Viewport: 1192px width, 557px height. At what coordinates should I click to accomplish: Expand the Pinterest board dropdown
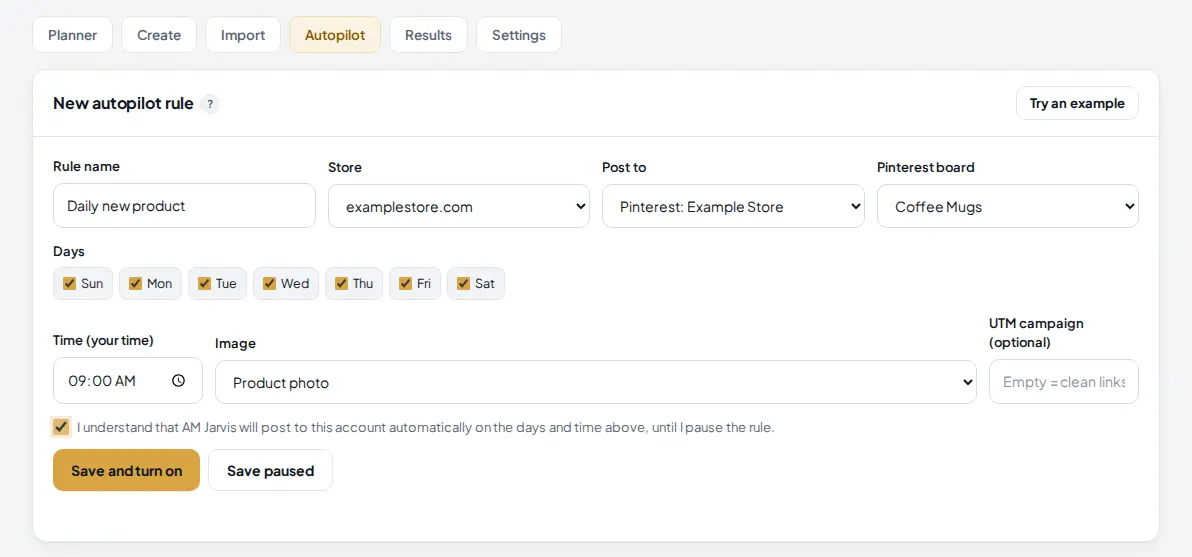coord(1008,206)
